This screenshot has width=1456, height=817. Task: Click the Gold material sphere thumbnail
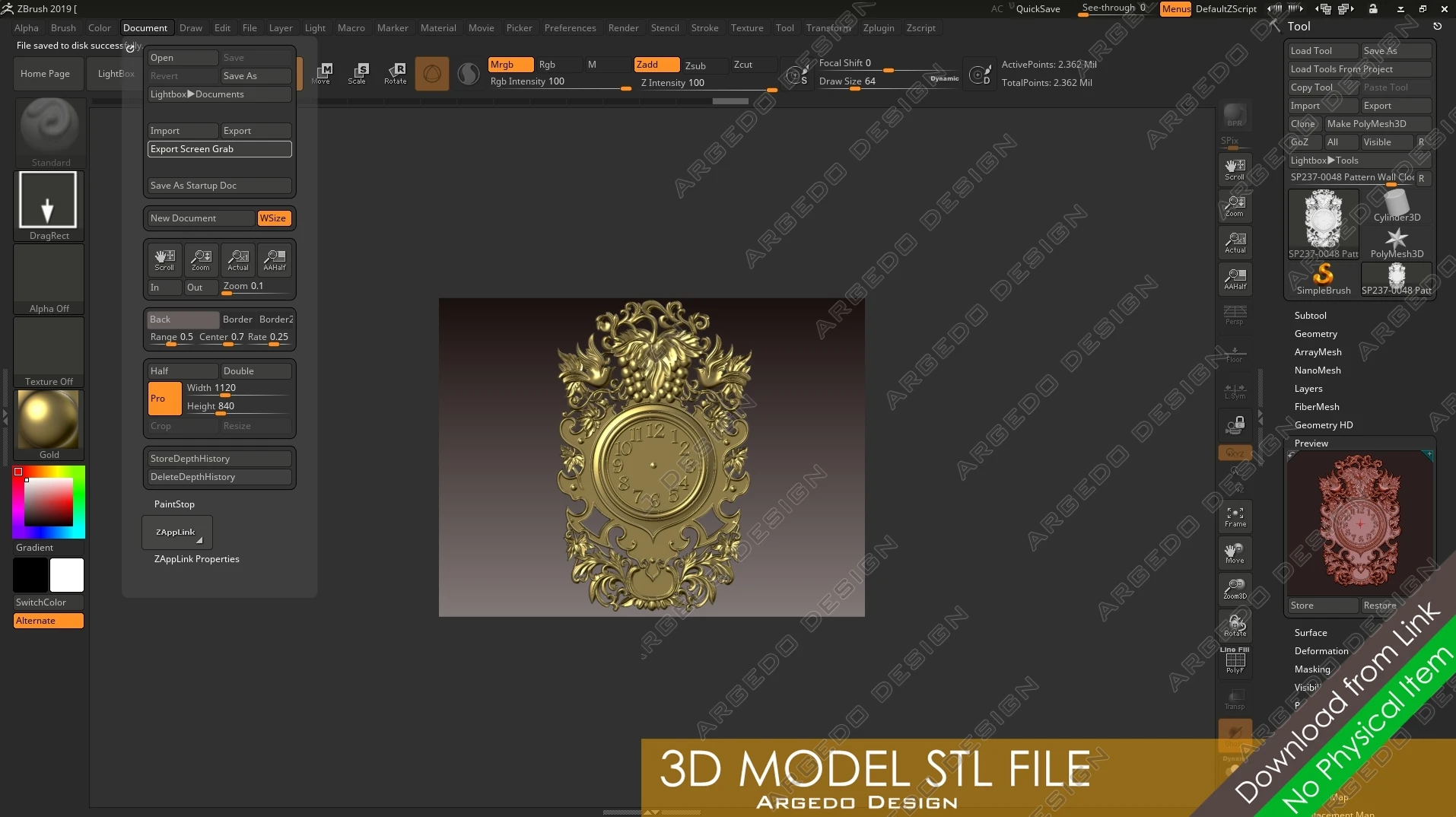(x=49, y=421)
